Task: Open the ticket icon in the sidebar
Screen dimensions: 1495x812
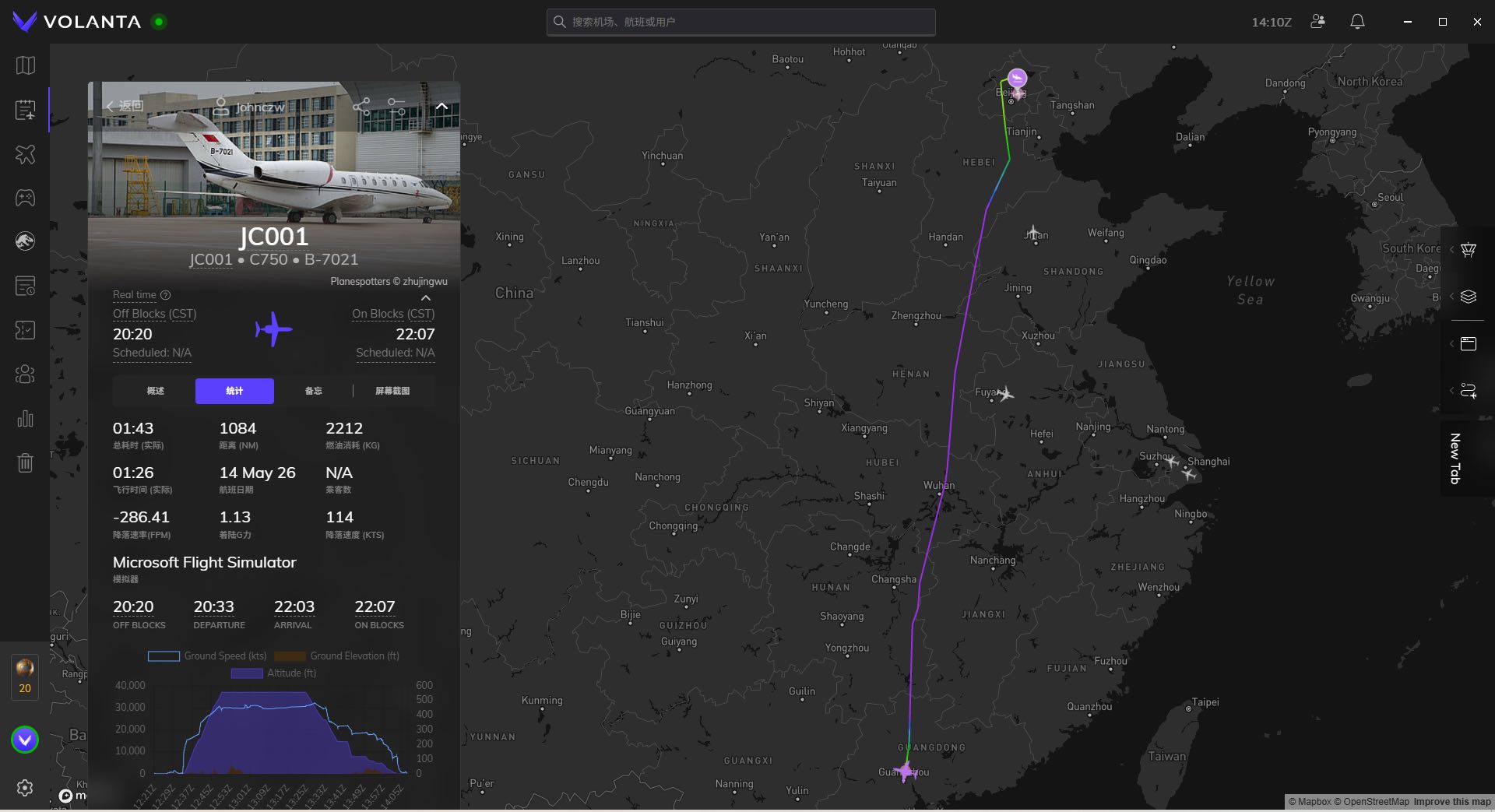Action: coord(26,330)
